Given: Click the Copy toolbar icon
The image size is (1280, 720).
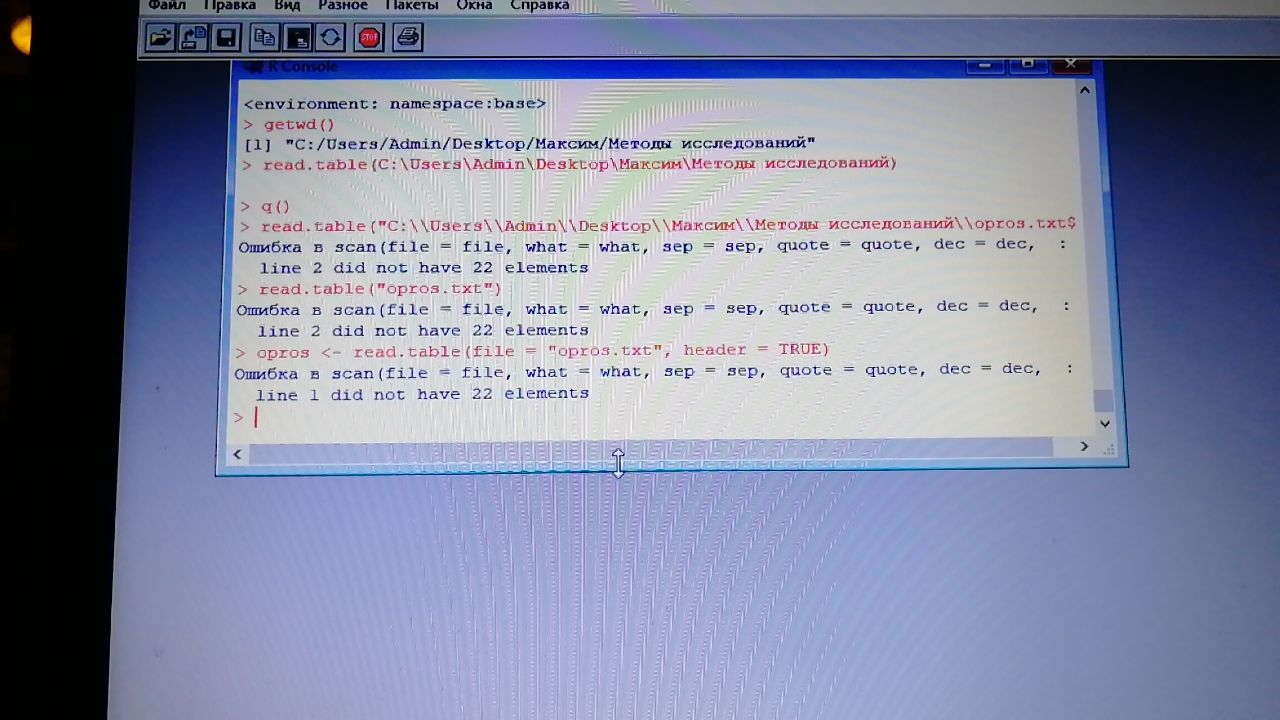Looking at the screenshot, I should click(x=264, y=38).
